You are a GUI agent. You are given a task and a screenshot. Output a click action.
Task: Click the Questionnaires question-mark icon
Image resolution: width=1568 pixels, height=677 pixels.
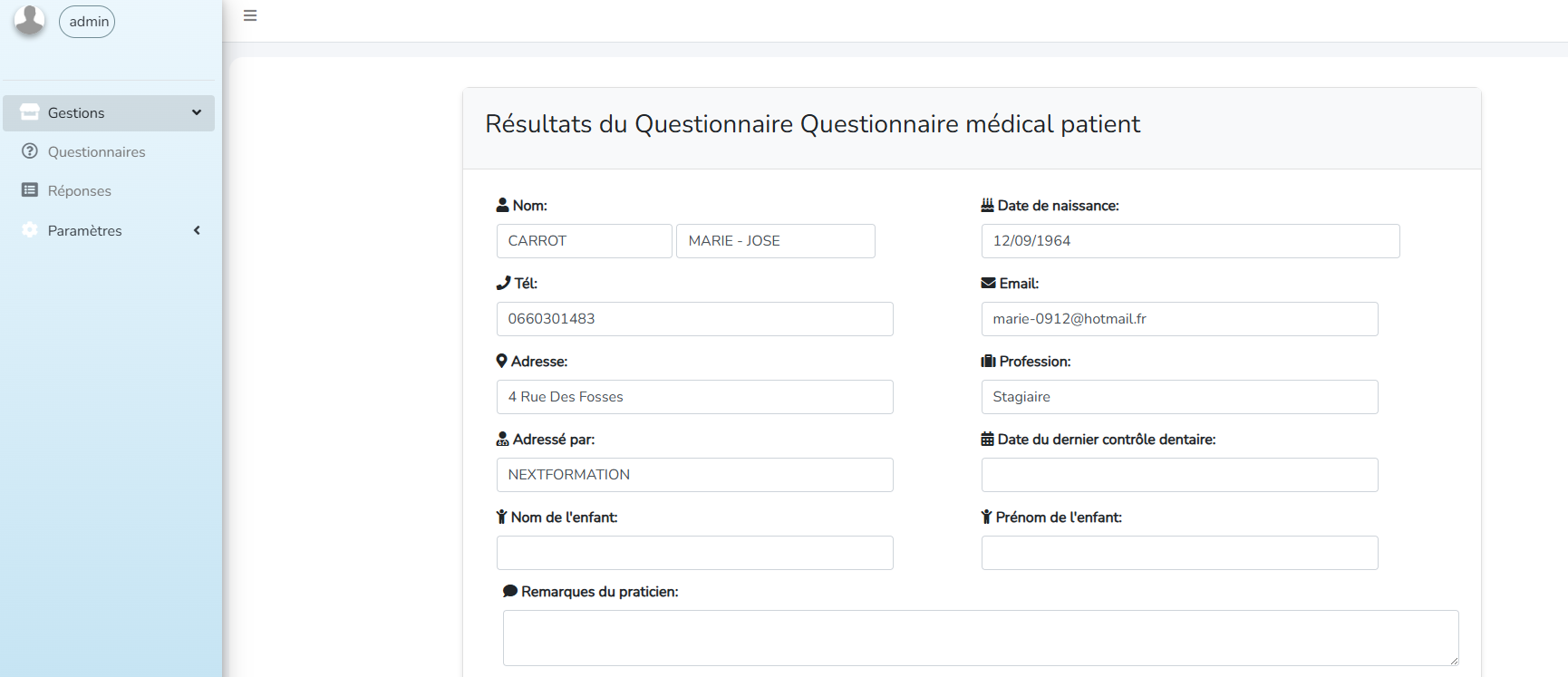point(30,151)
